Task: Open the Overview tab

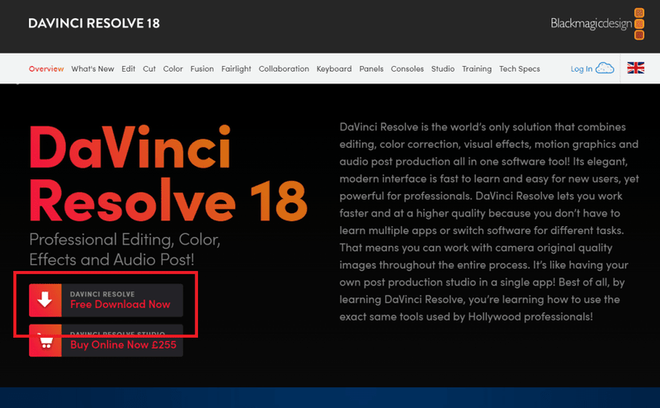Action: coord(46,69)
